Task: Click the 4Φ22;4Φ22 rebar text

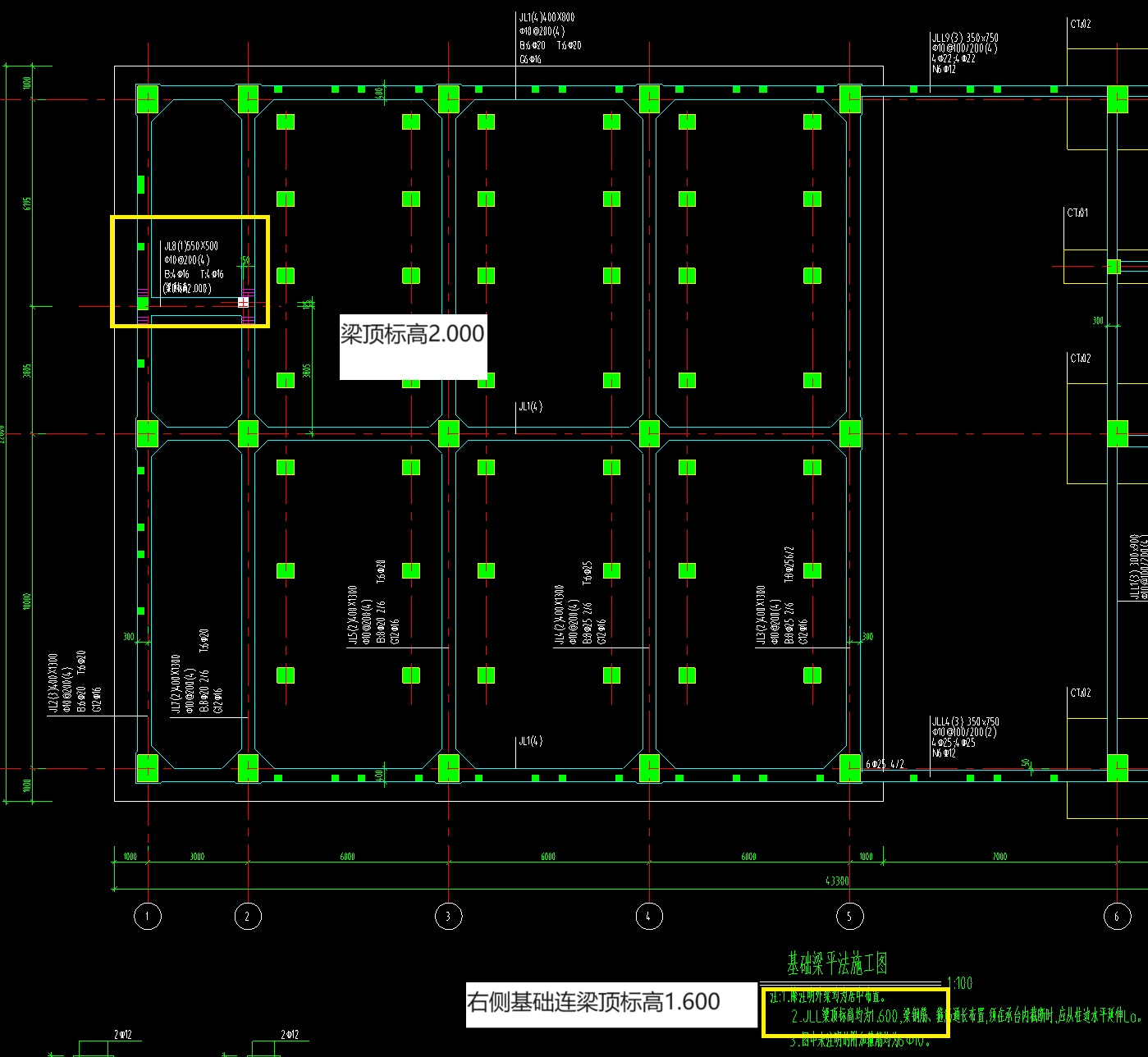Action: pyautogui.click(x=954, y=59)
